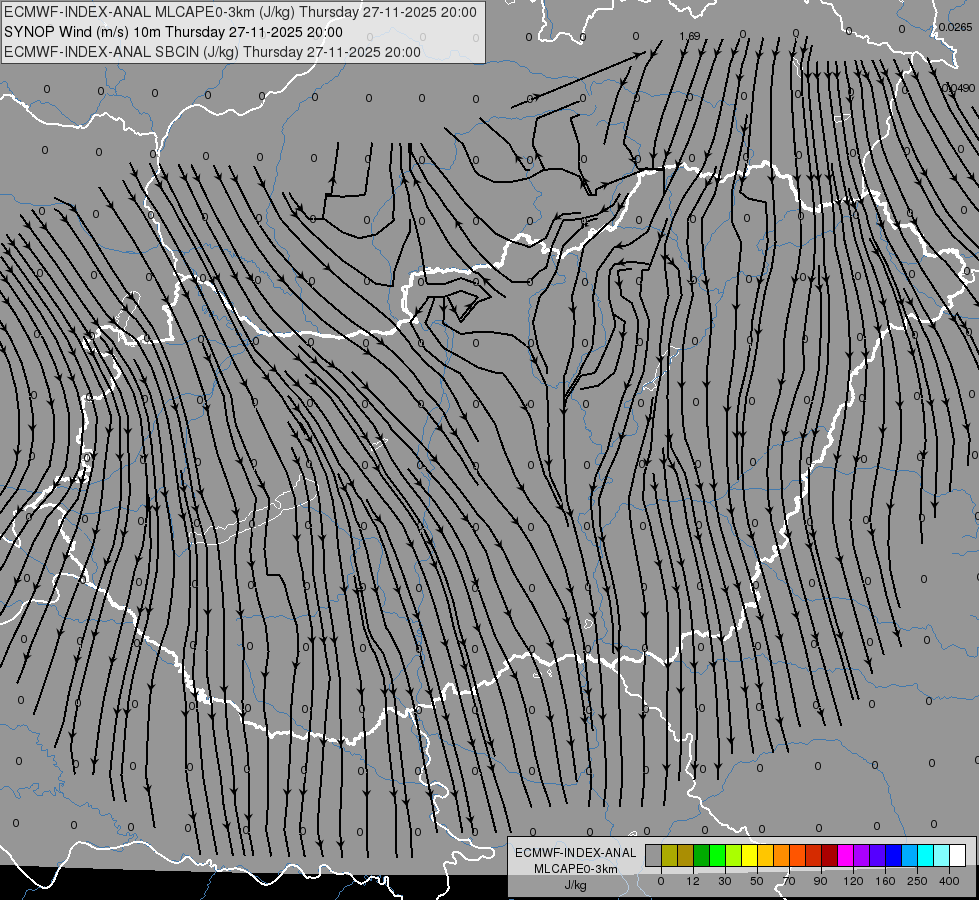Click the golden amber legend swatch
Image resolution: width=979 pixels, height=900 pixels.
765,856
